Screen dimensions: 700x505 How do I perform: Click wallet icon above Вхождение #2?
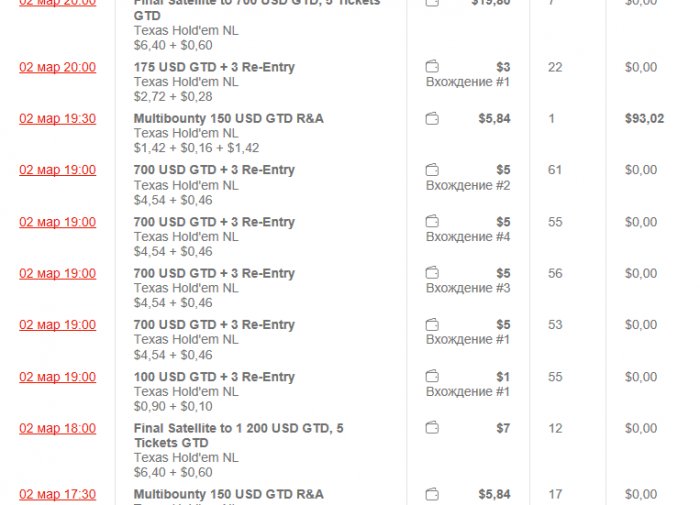(432, 170)
